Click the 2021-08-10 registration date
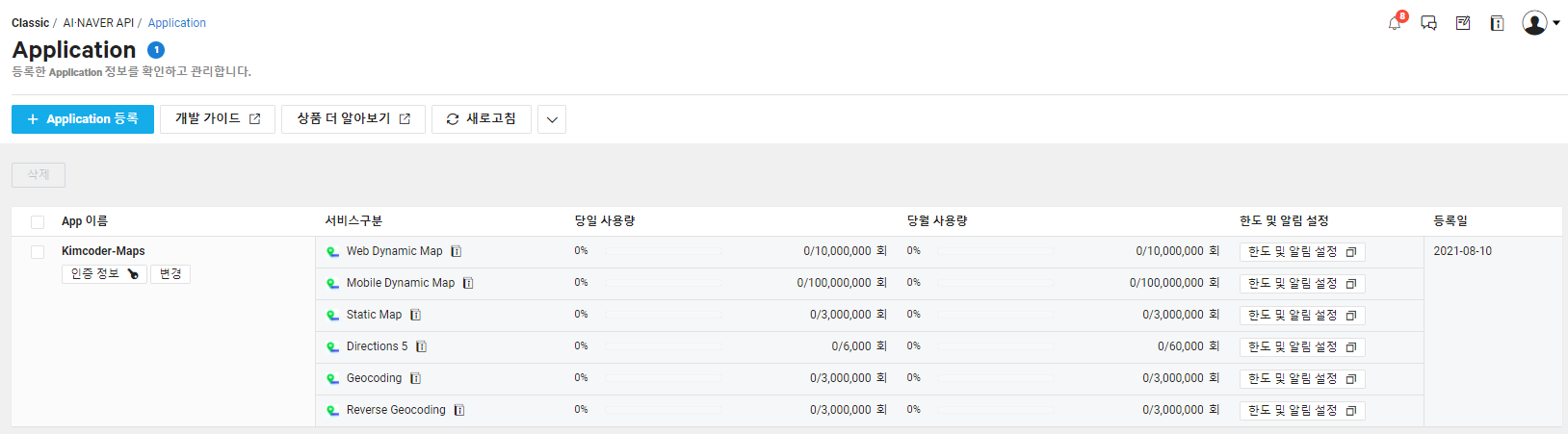The height and width of the screenshot is (434, 1568). [1462, 251]
